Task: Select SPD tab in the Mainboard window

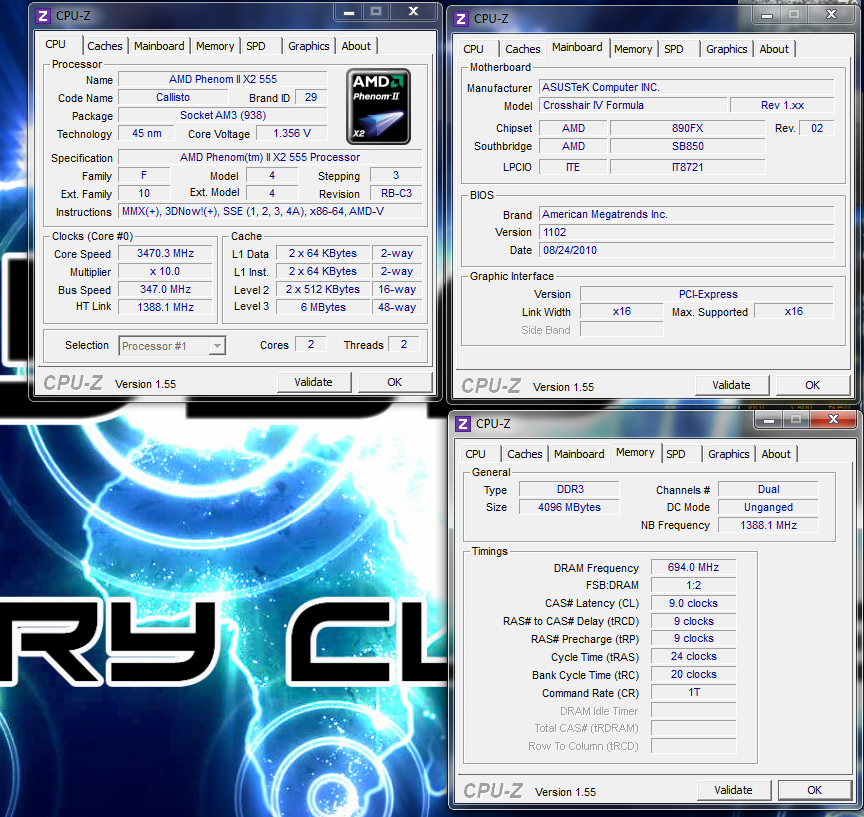Action: [x=674, y=49]
